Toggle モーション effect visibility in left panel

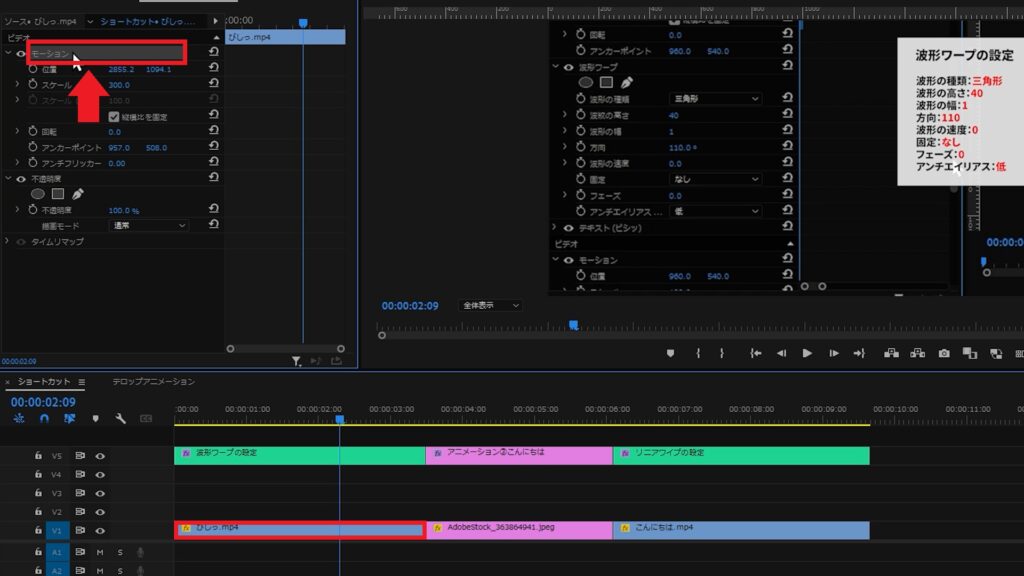coord(21,54)
